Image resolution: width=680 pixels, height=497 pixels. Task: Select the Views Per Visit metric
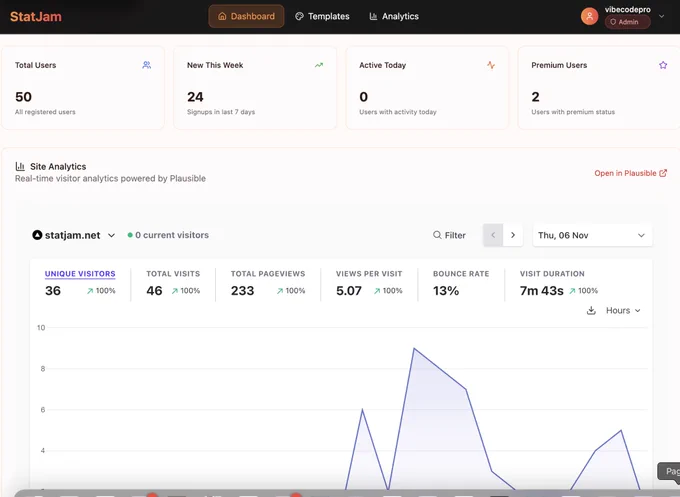(369, 284)
